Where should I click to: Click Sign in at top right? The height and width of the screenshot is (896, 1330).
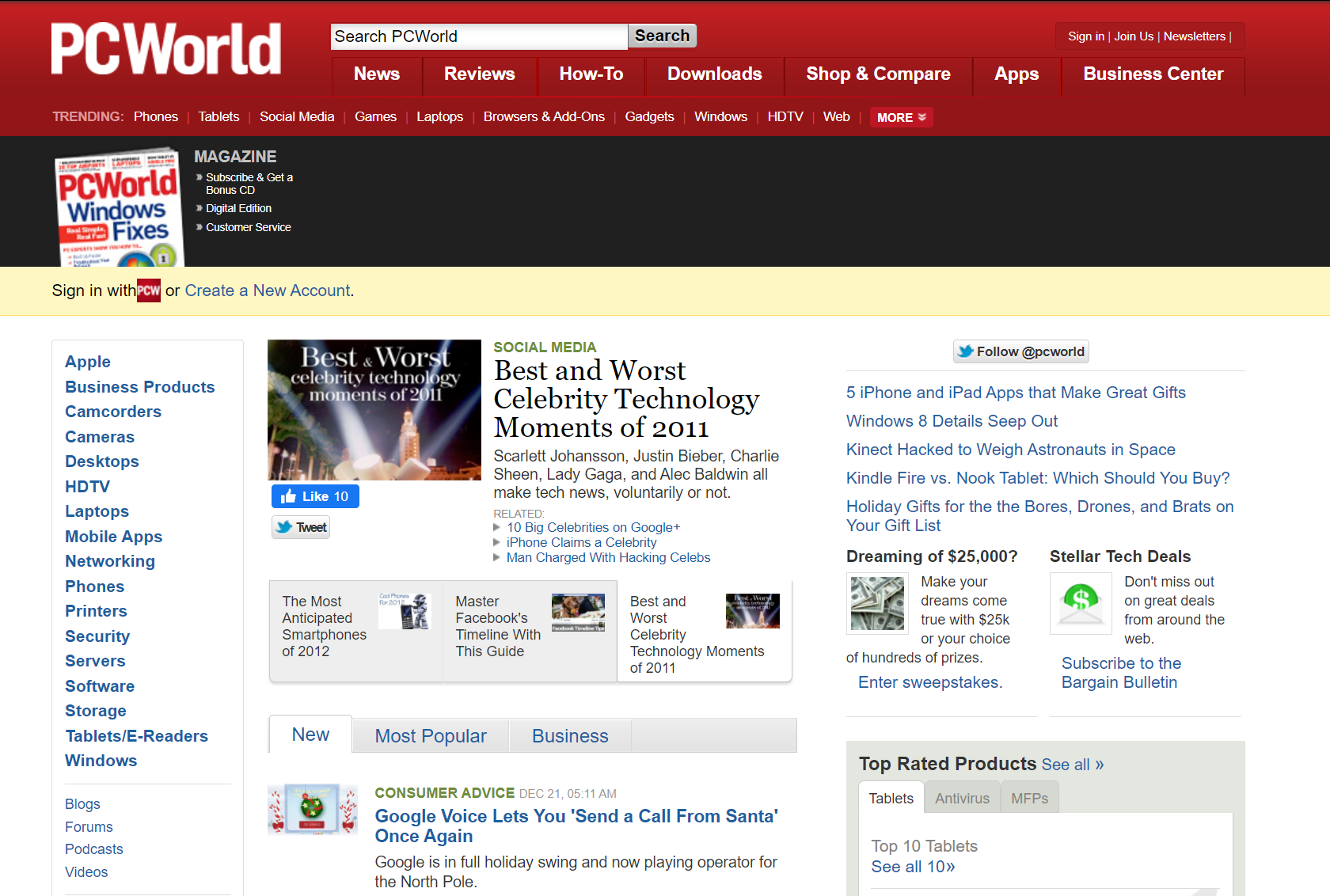pos(1085,36)
